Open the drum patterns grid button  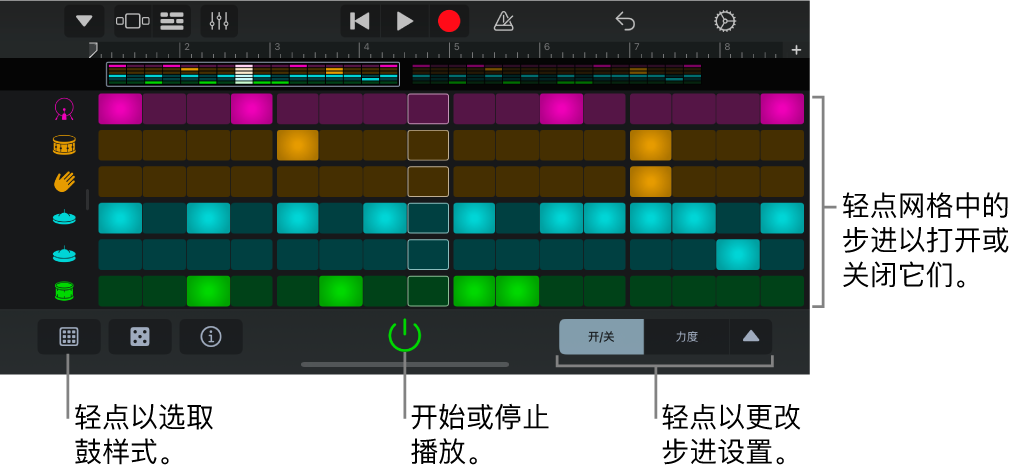click(x=69, y=337)
